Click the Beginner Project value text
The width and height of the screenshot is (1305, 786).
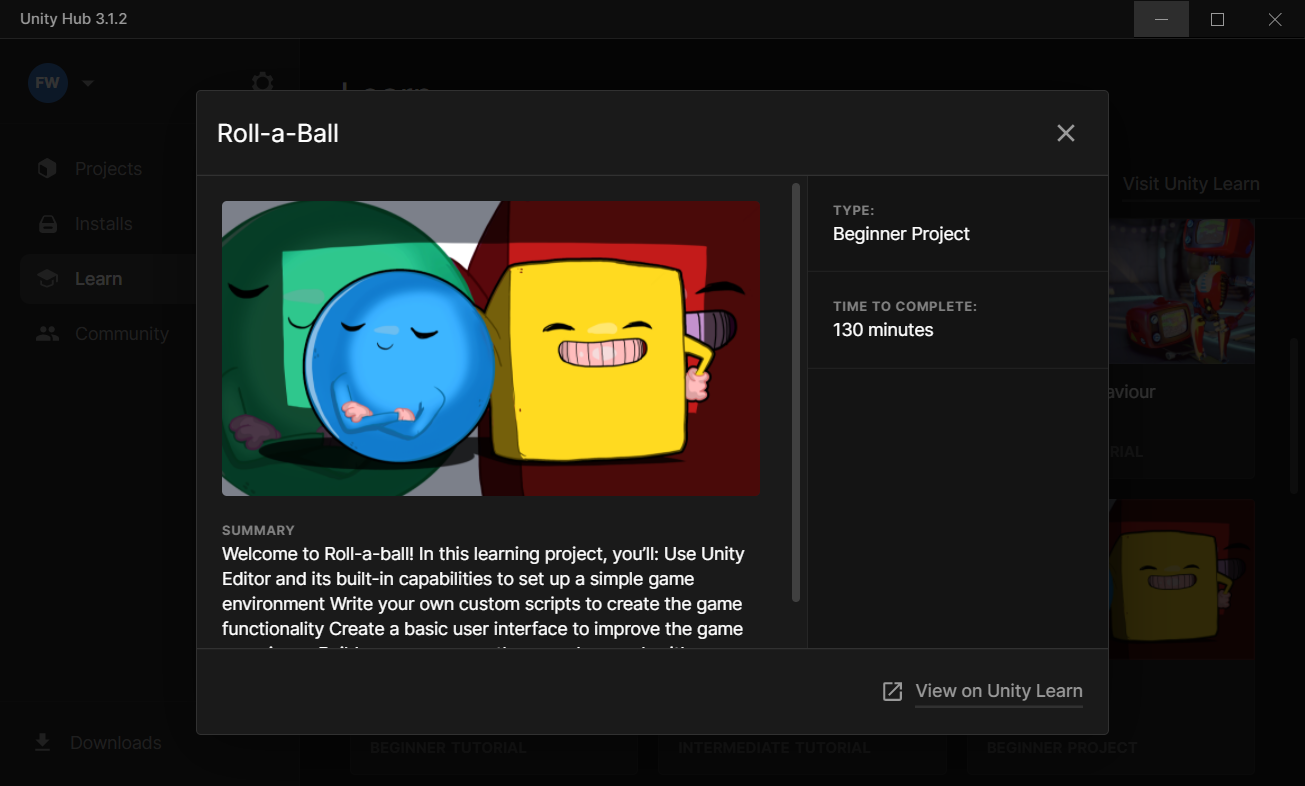(x=901, y=234)
